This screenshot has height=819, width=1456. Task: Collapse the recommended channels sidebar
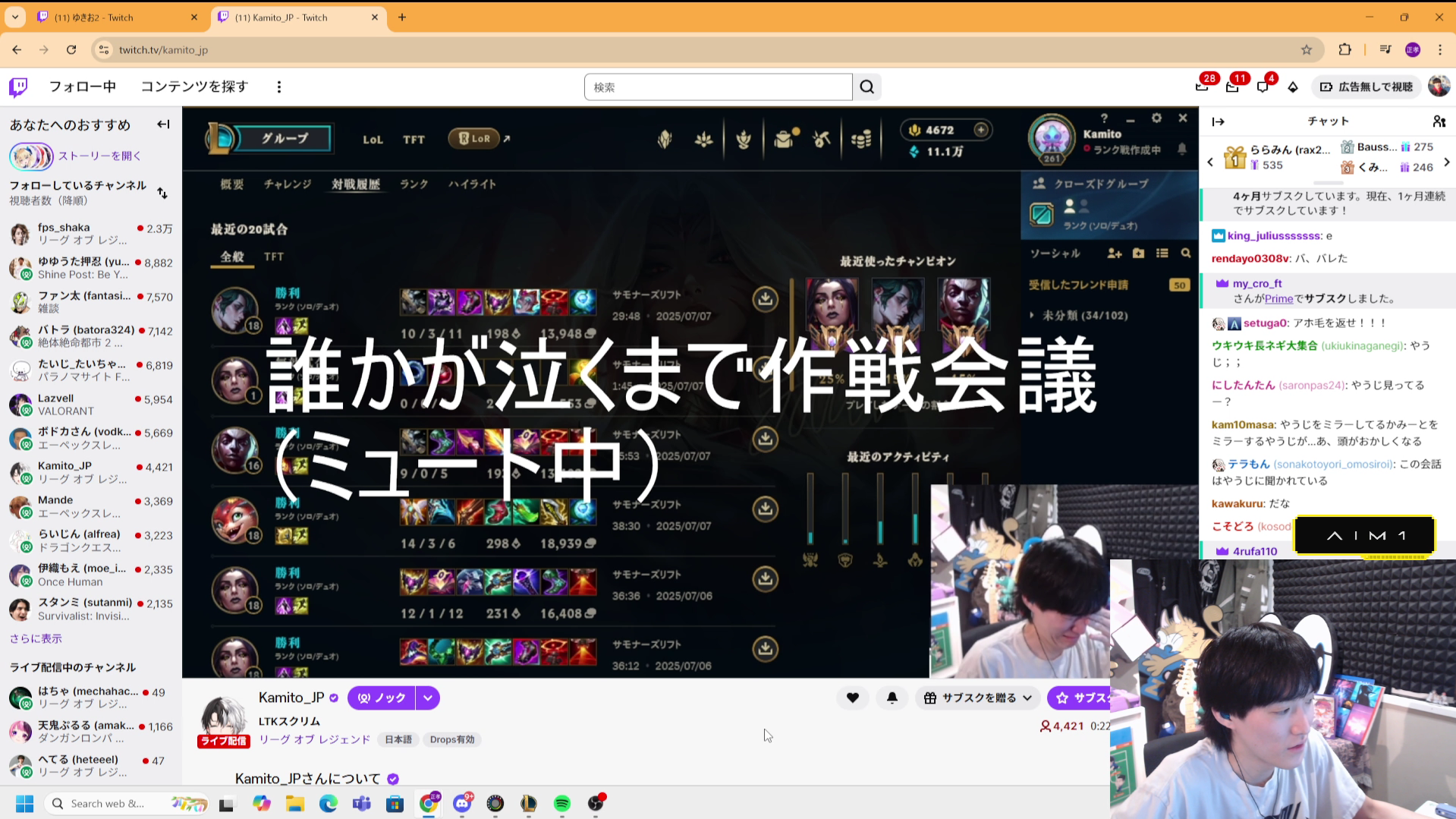pyautogui.click(x=163, y=124)
